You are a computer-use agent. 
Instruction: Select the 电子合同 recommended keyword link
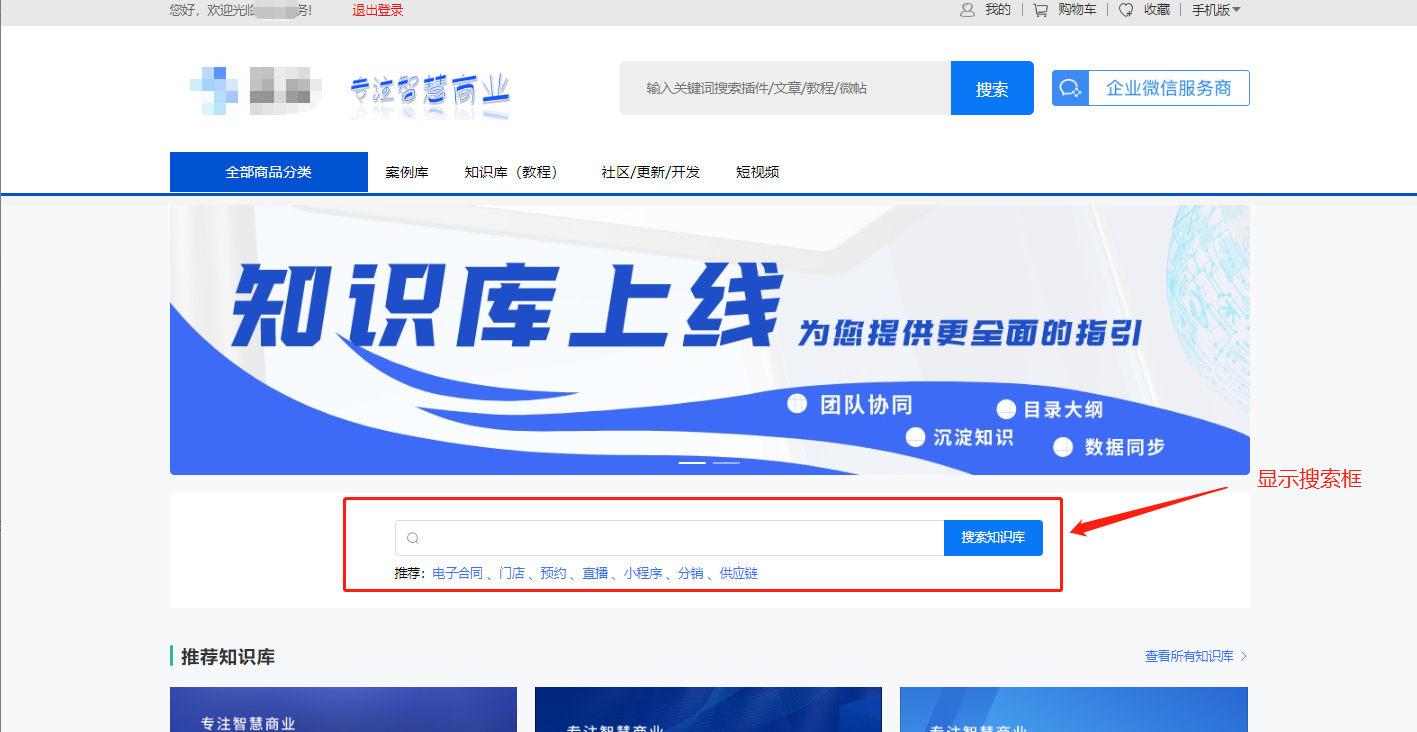point(457,574)
